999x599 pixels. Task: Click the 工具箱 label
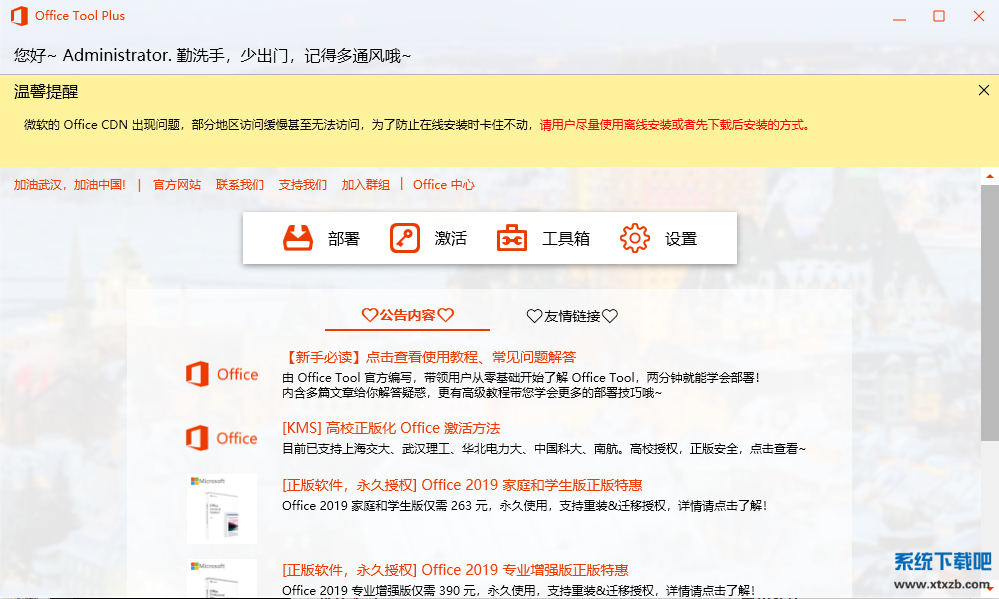tap(566, 239)
